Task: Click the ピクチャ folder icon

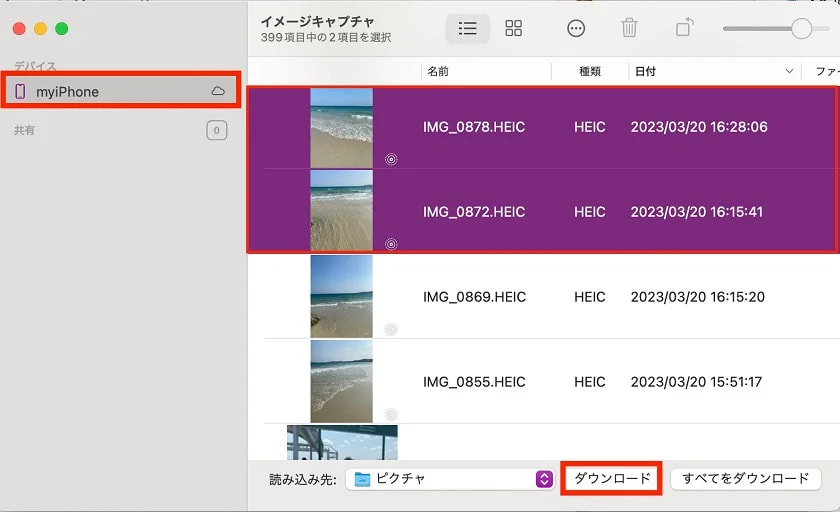Action: (x=363, y=479)
